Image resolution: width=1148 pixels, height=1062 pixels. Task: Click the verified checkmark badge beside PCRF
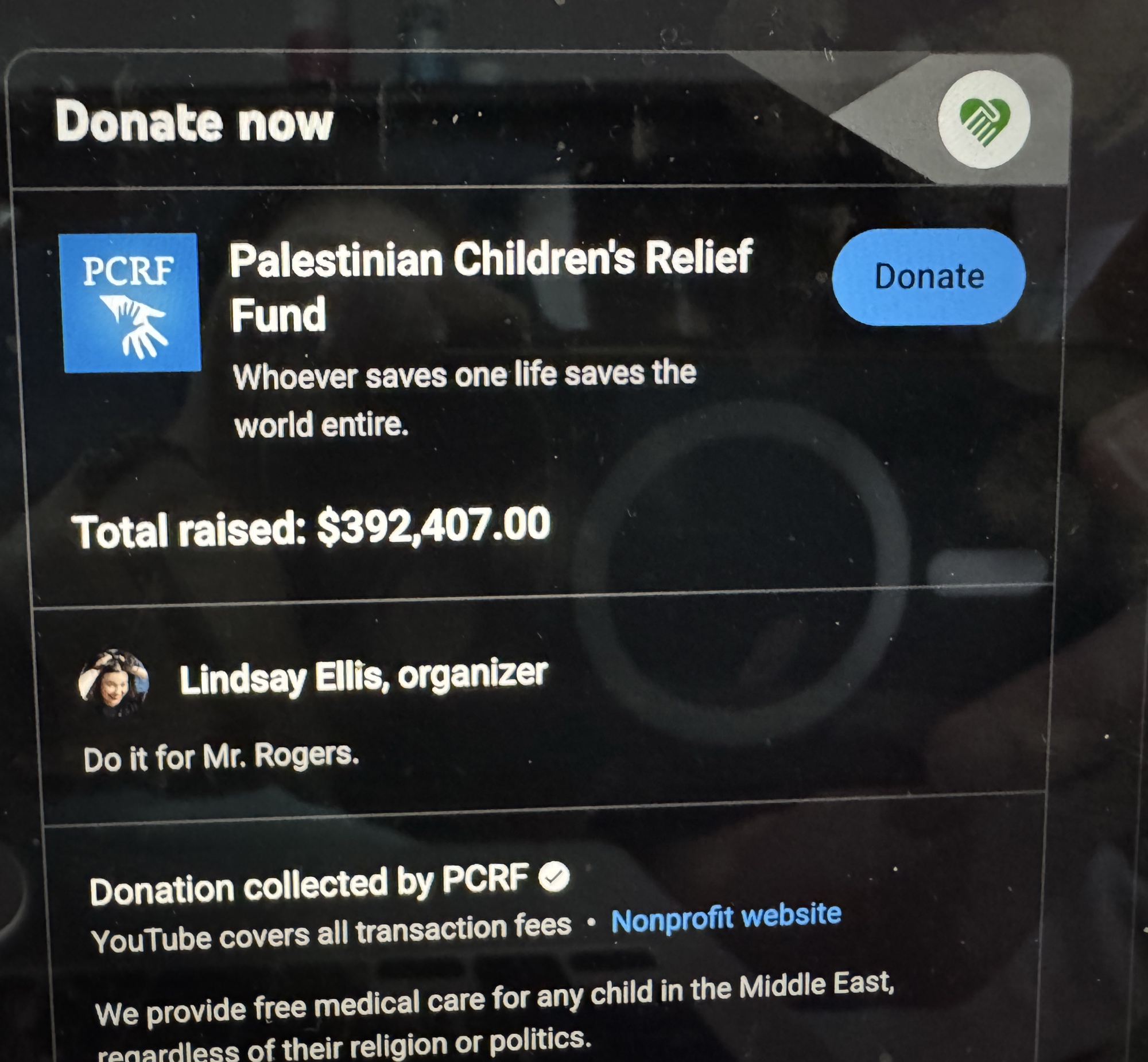[553, 877]
